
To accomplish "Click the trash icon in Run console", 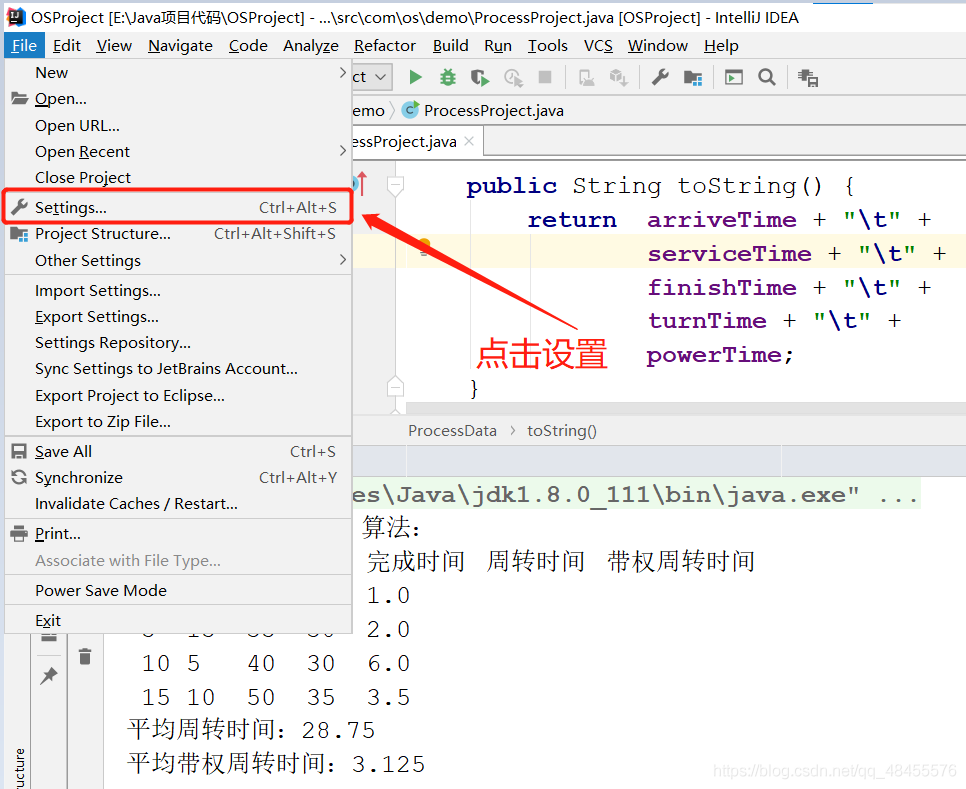I will click(x=85, y=656).
